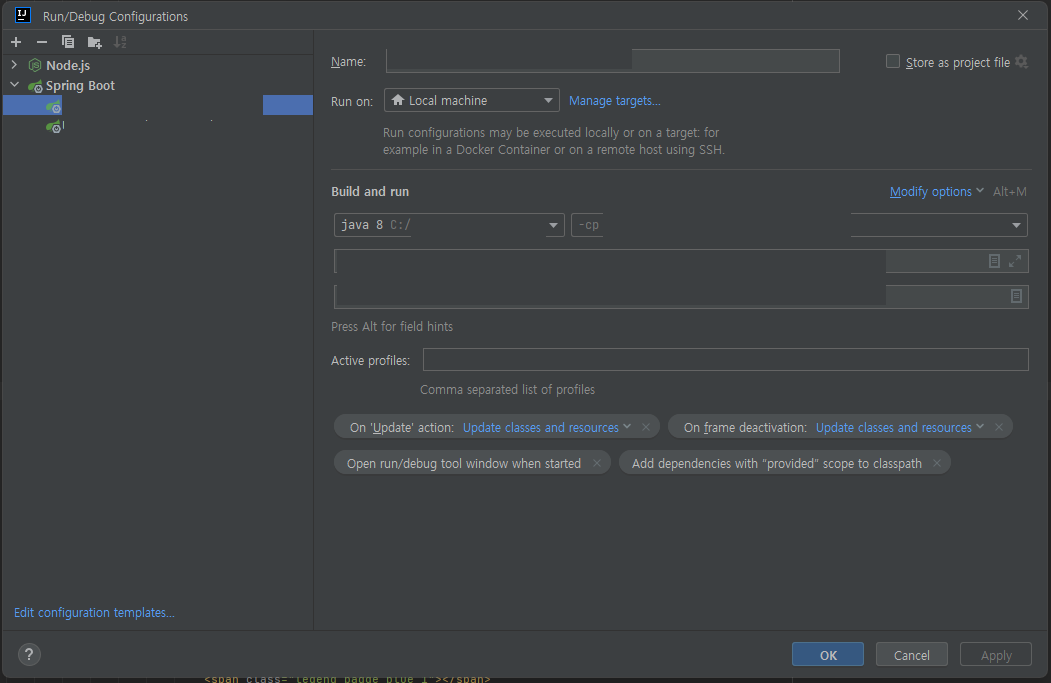
Task: Close the Run/Debug Configurations dialog
Action: pos(1023,15)
